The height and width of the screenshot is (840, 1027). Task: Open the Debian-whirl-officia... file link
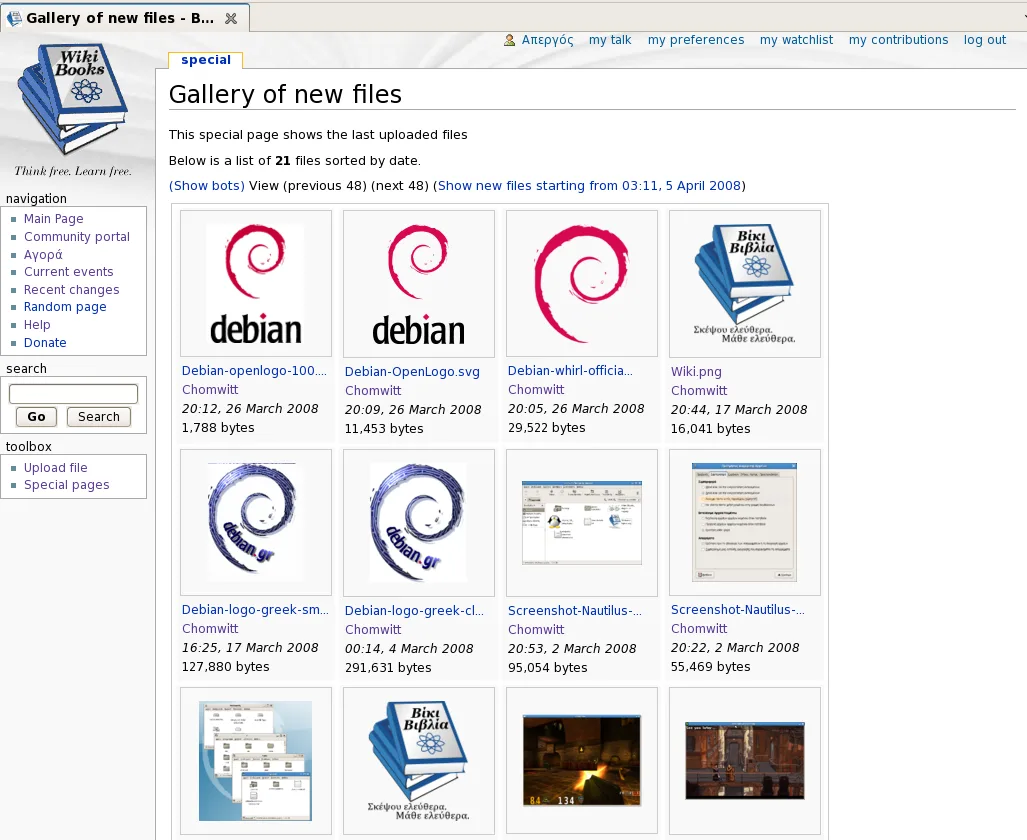pyautogui.click(x=570, y=371)
